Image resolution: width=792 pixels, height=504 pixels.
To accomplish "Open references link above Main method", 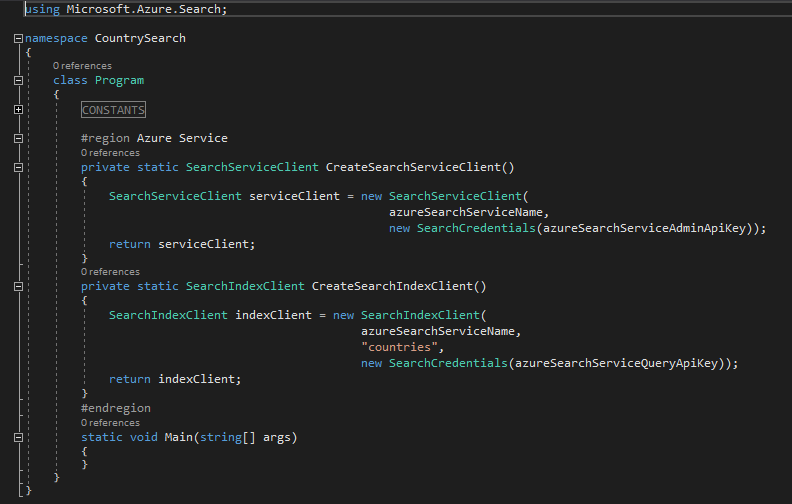I will [110, 423].
